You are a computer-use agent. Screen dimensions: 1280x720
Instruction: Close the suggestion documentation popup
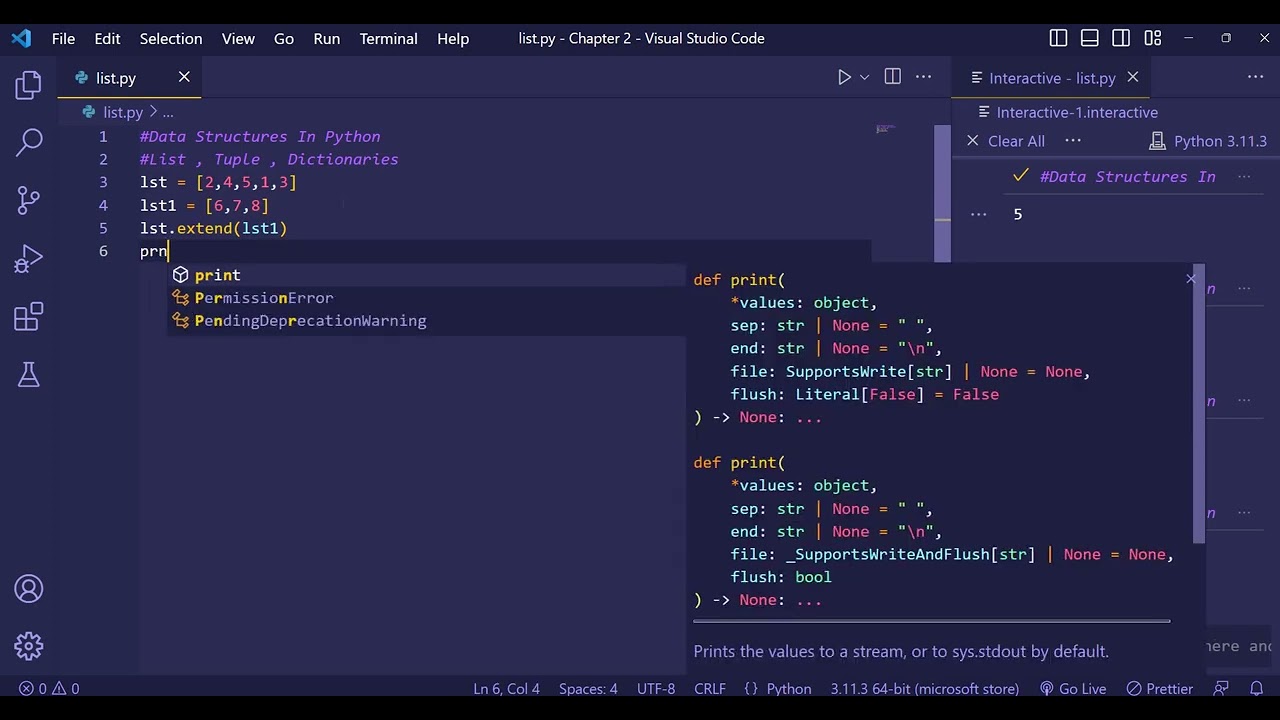(1191, 279)
